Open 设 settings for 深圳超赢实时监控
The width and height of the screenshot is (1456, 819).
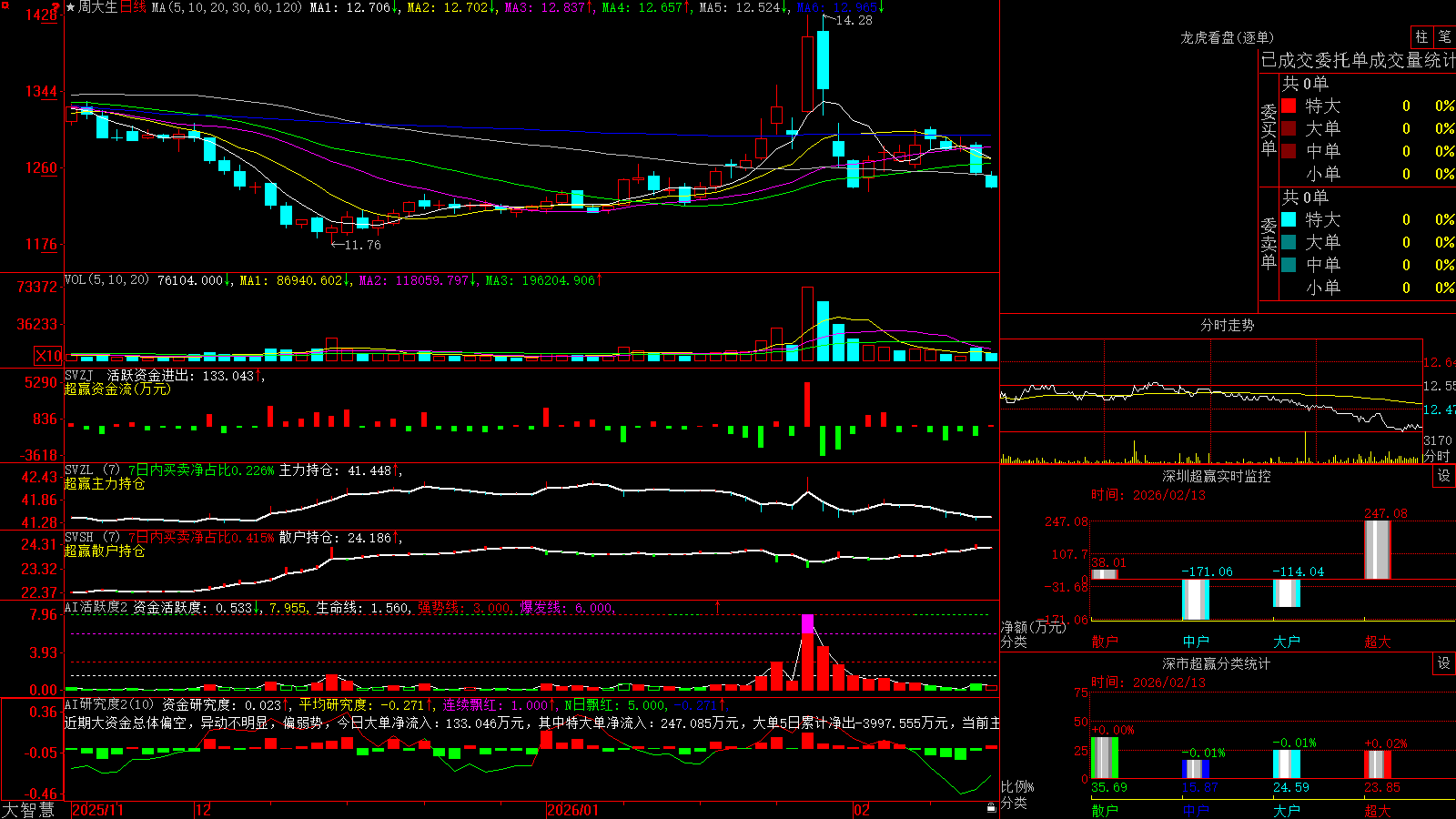(x=1444, y=476)
